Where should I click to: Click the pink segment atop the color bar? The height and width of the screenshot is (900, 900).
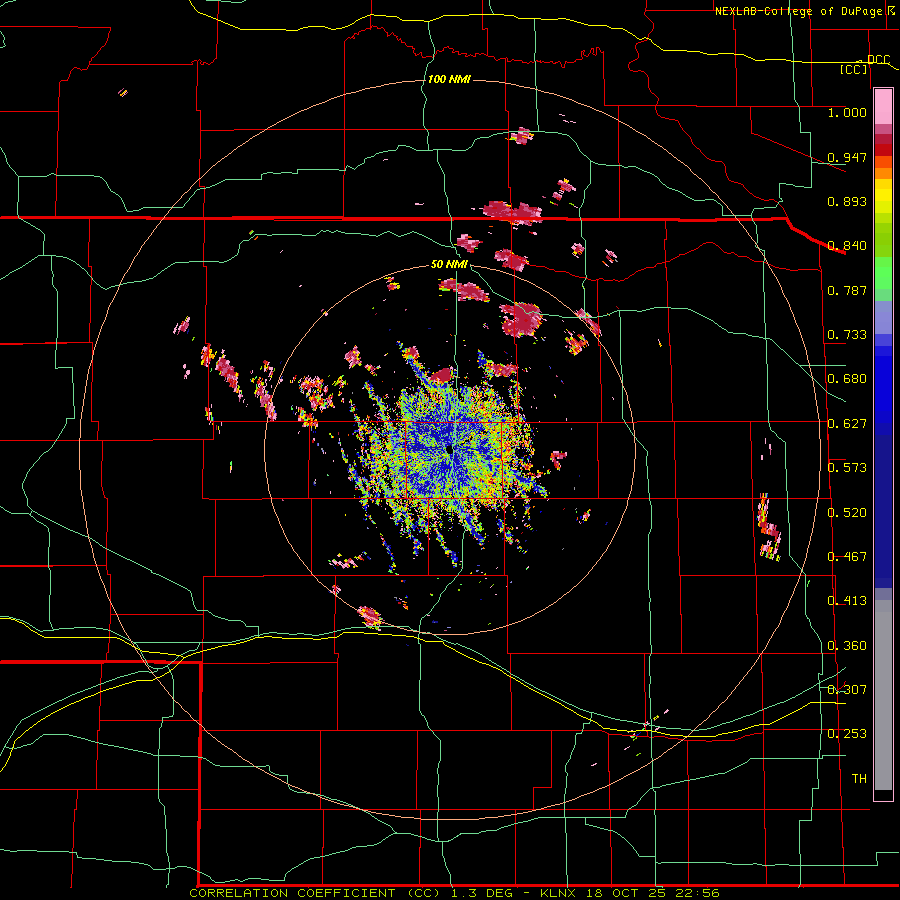[x=883, y=107]
